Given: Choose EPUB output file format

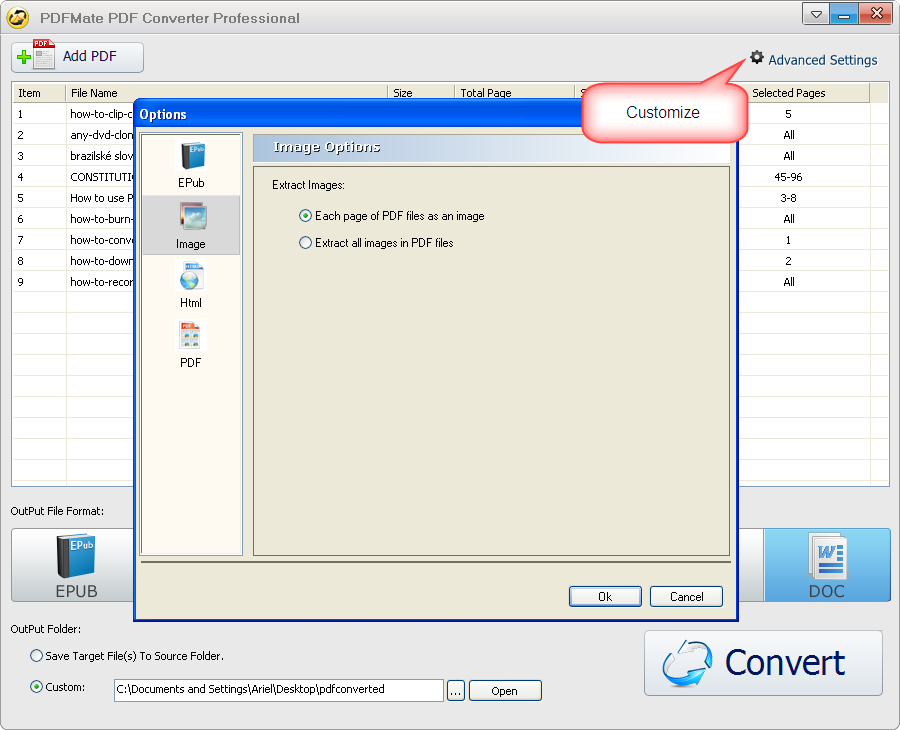Looking at the screenshot, I should [x=73, y=565].
